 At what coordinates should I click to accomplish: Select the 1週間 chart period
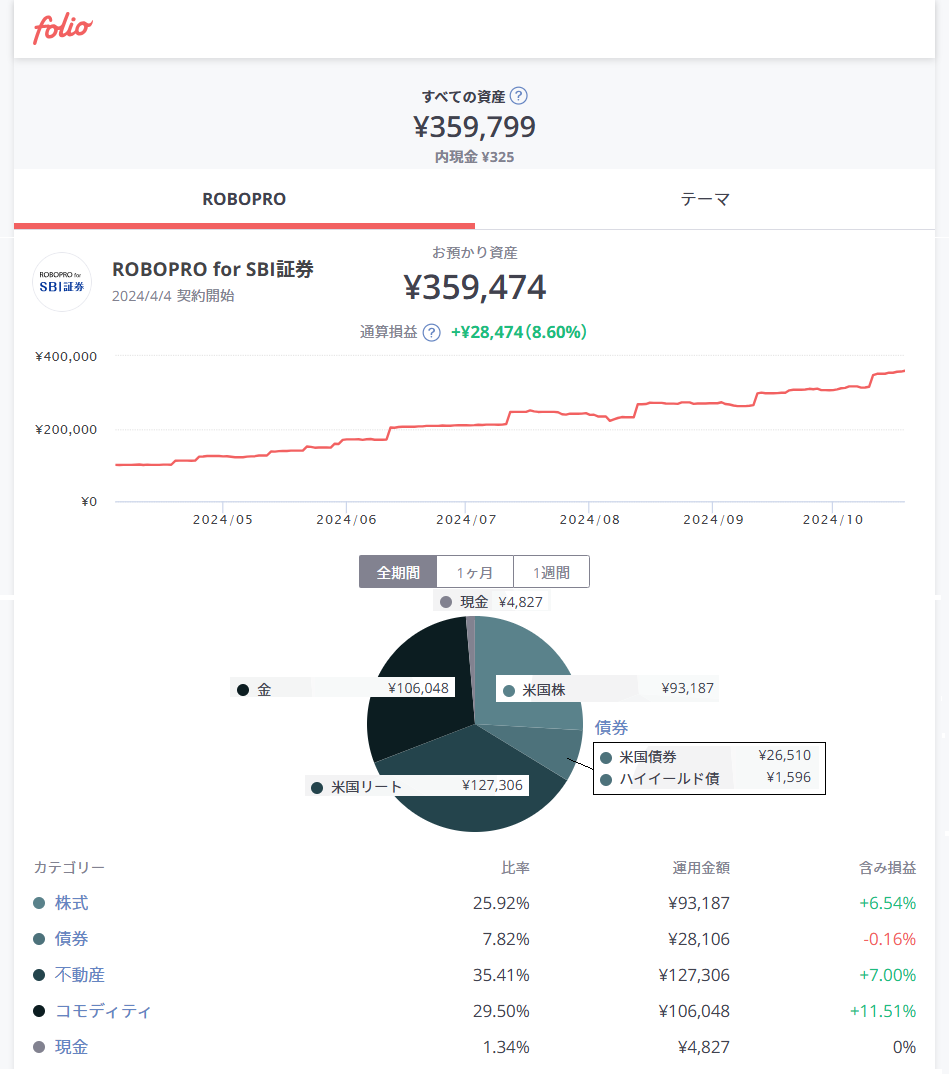(x=551, y=572)
